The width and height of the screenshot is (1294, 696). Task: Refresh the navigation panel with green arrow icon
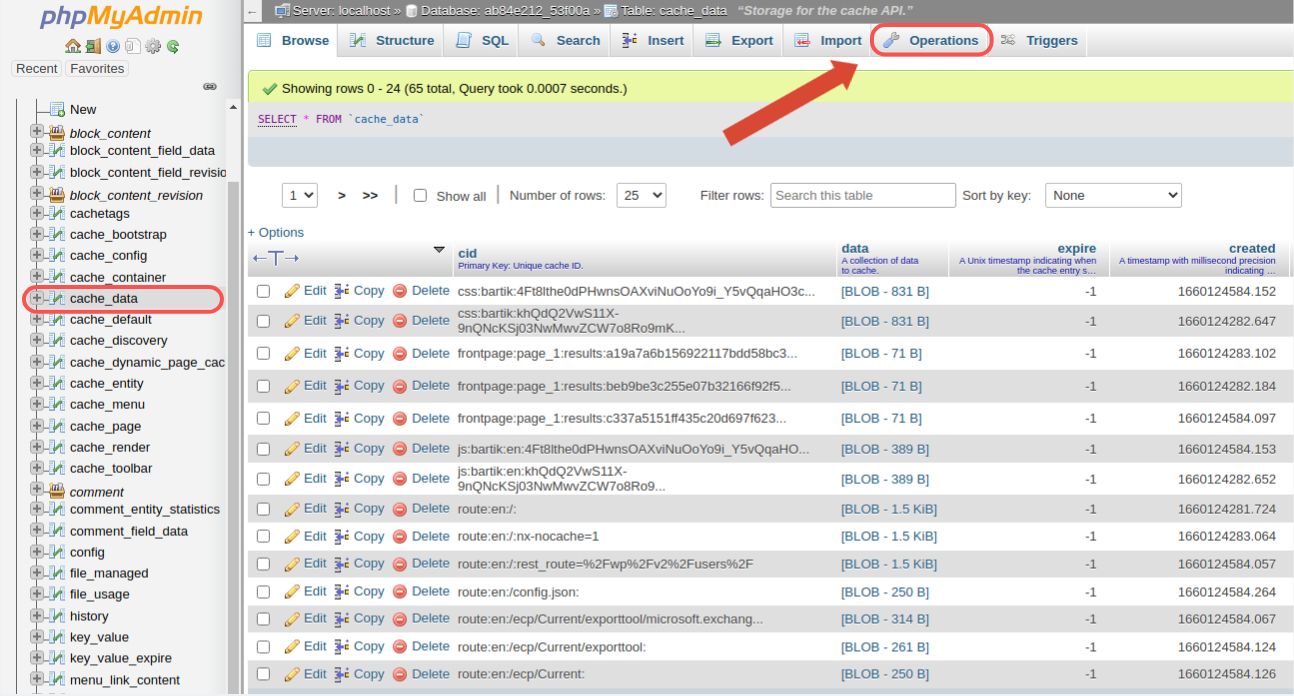(173, 46)
